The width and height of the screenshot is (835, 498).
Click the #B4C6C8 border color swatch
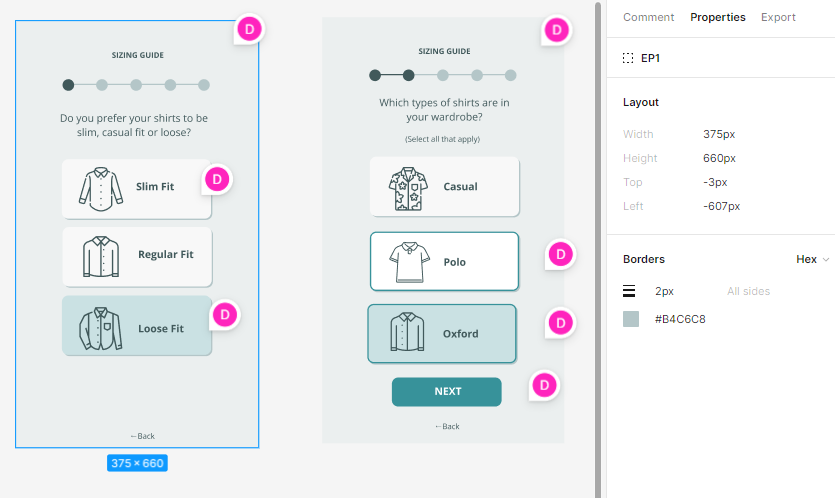[631, 319]
